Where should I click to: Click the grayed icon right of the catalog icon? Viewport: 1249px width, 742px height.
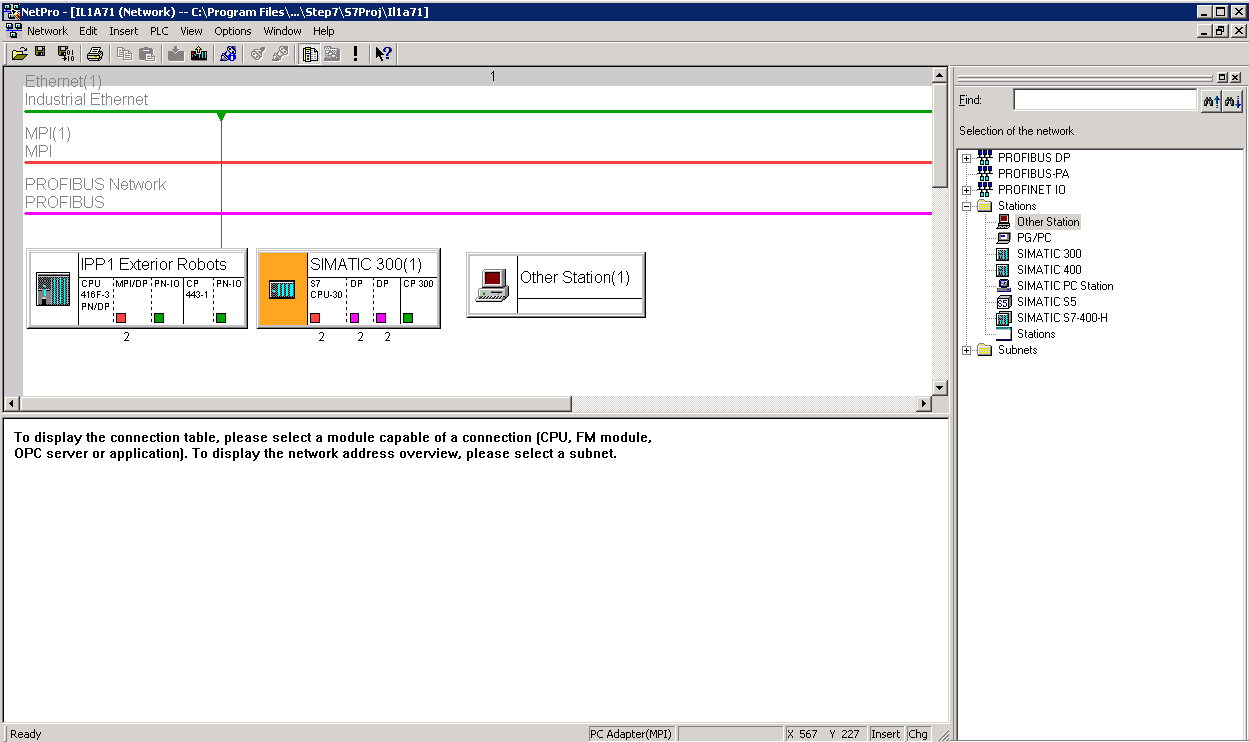(x=331, y=53)
